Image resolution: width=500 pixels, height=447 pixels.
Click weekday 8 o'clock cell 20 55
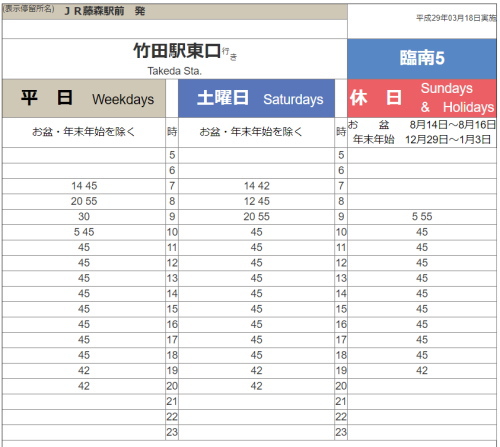tap(84, 201)
